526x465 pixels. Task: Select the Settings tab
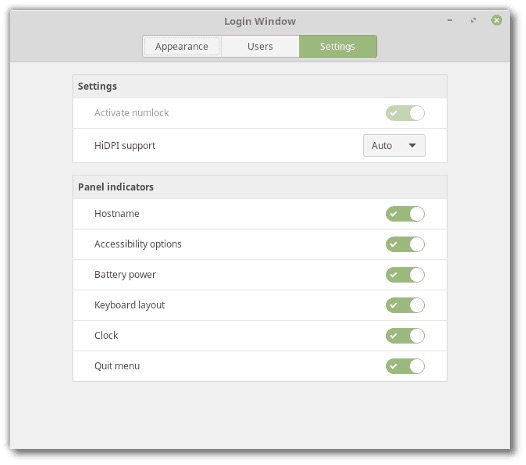click(337, 47)
